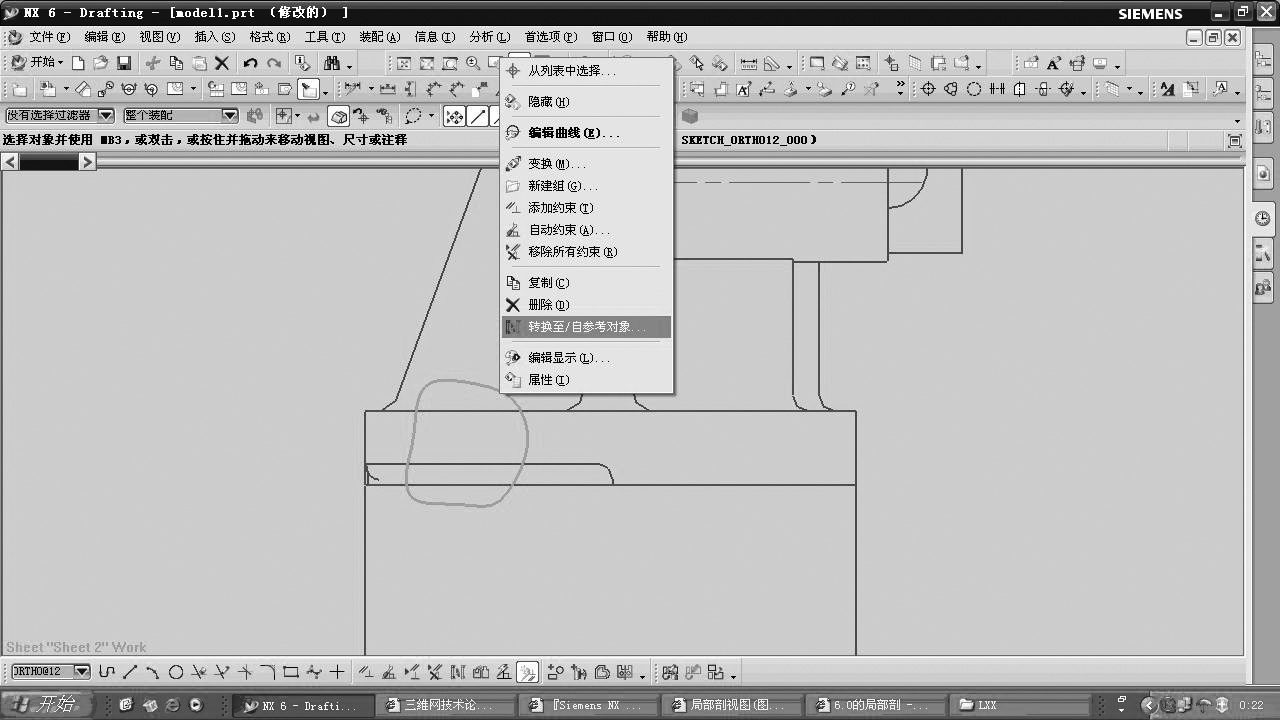Screen dimensions: 1280x723
Task: Open the history clock icon in right sidebar
Action: click(1263, 218)
